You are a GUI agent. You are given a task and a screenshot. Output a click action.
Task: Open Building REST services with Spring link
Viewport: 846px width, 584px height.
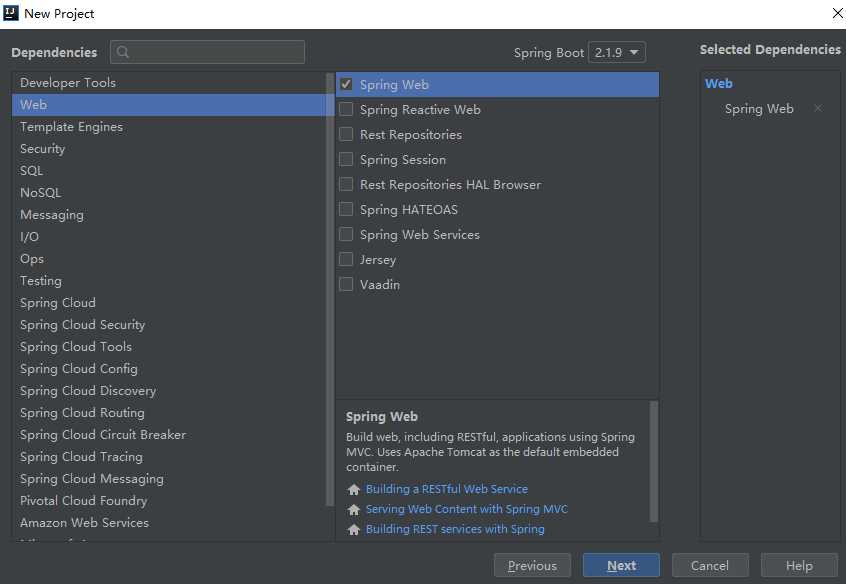455,529
